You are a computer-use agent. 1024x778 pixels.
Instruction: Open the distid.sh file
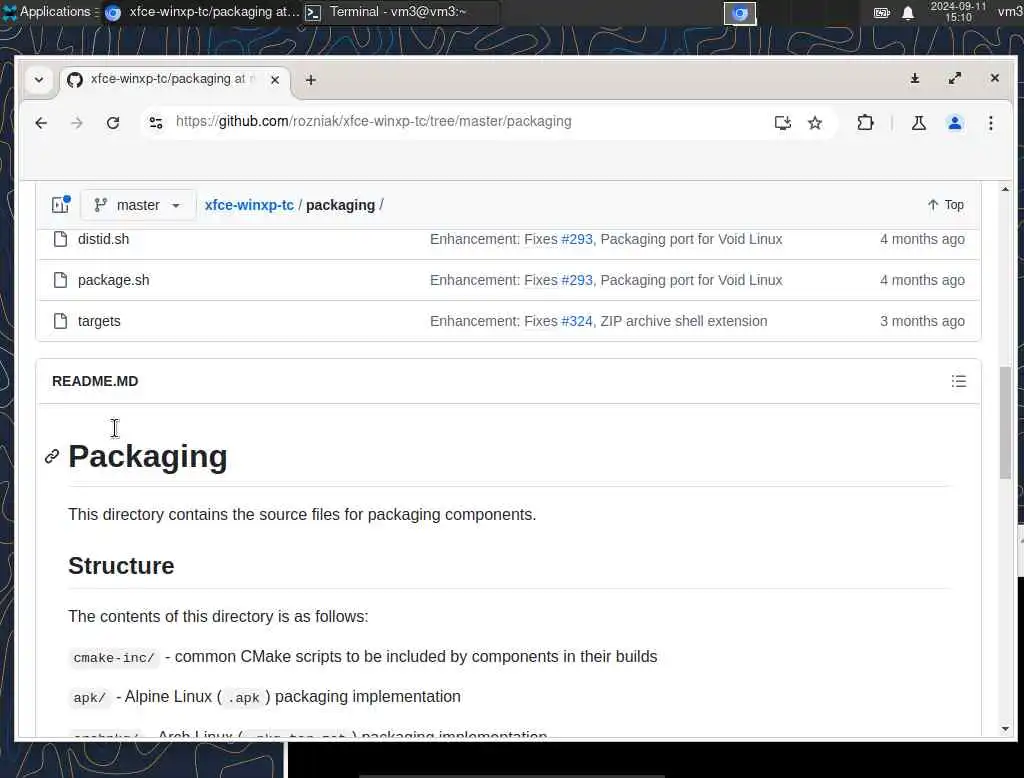(x=103, y=239)
